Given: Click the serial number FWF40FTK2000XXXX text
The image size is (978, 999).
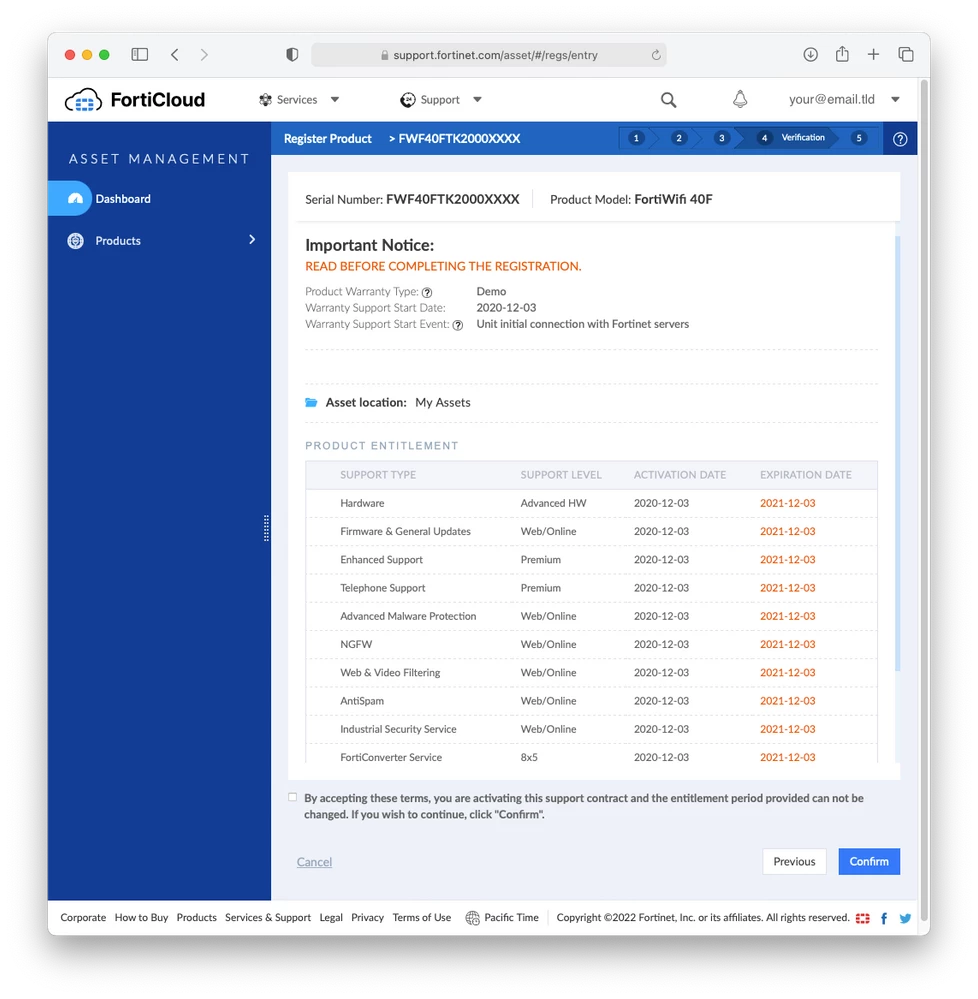Looking at the screenshot, I should [452, 199].
